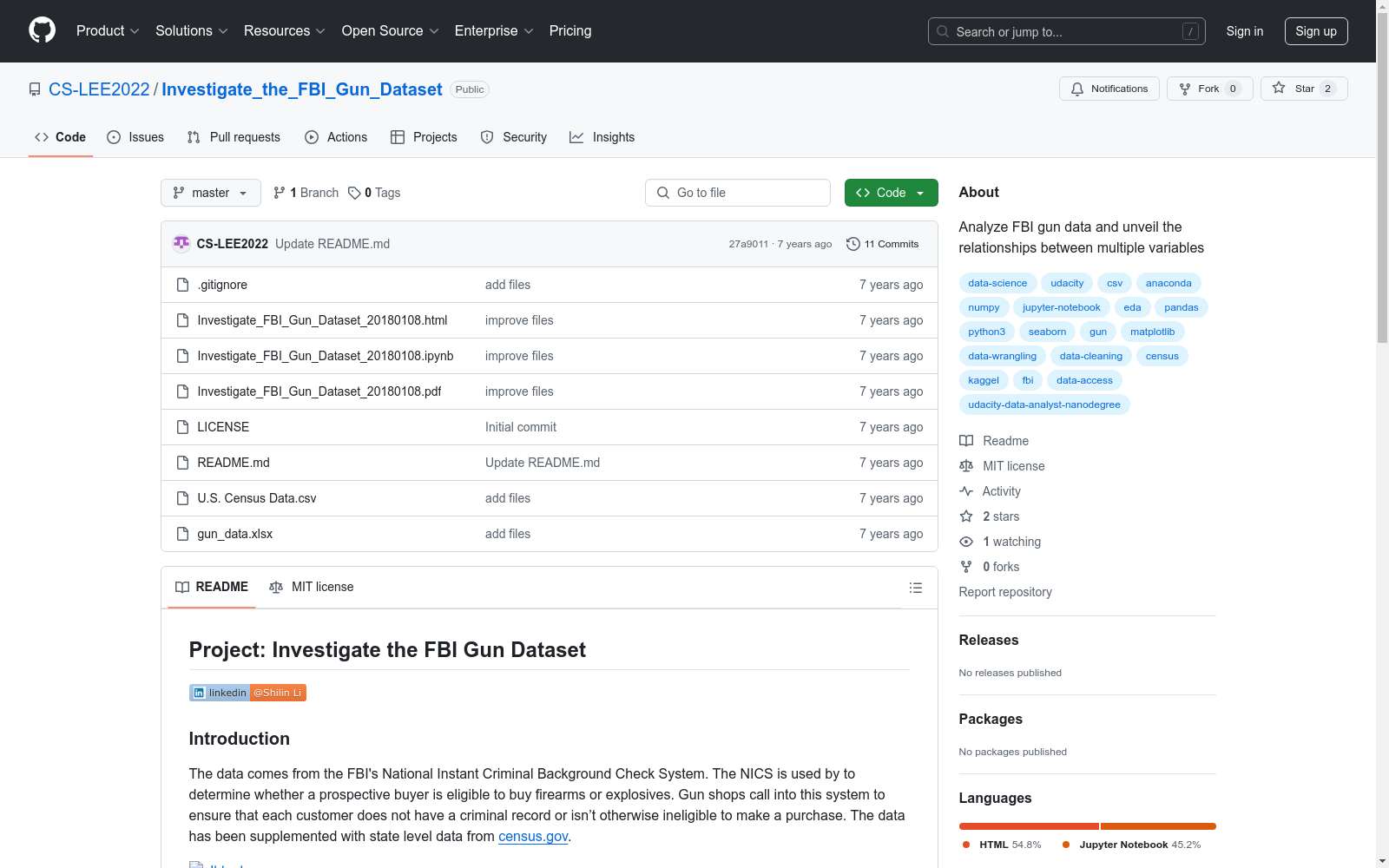This screenshot has height=868, width=1389.
Task: Open the Pricing page
Action: pos(570,30)
